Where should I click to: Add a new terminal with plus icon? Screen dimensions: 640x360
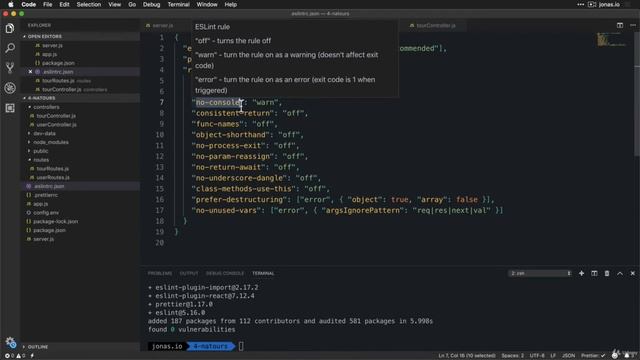(581, 273)
